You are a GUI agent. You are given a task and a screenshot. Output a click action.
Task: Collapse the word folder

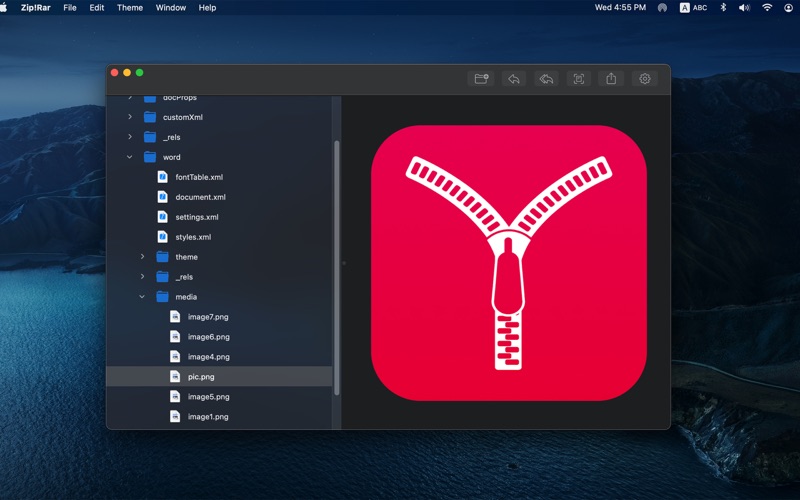[130, 157]
